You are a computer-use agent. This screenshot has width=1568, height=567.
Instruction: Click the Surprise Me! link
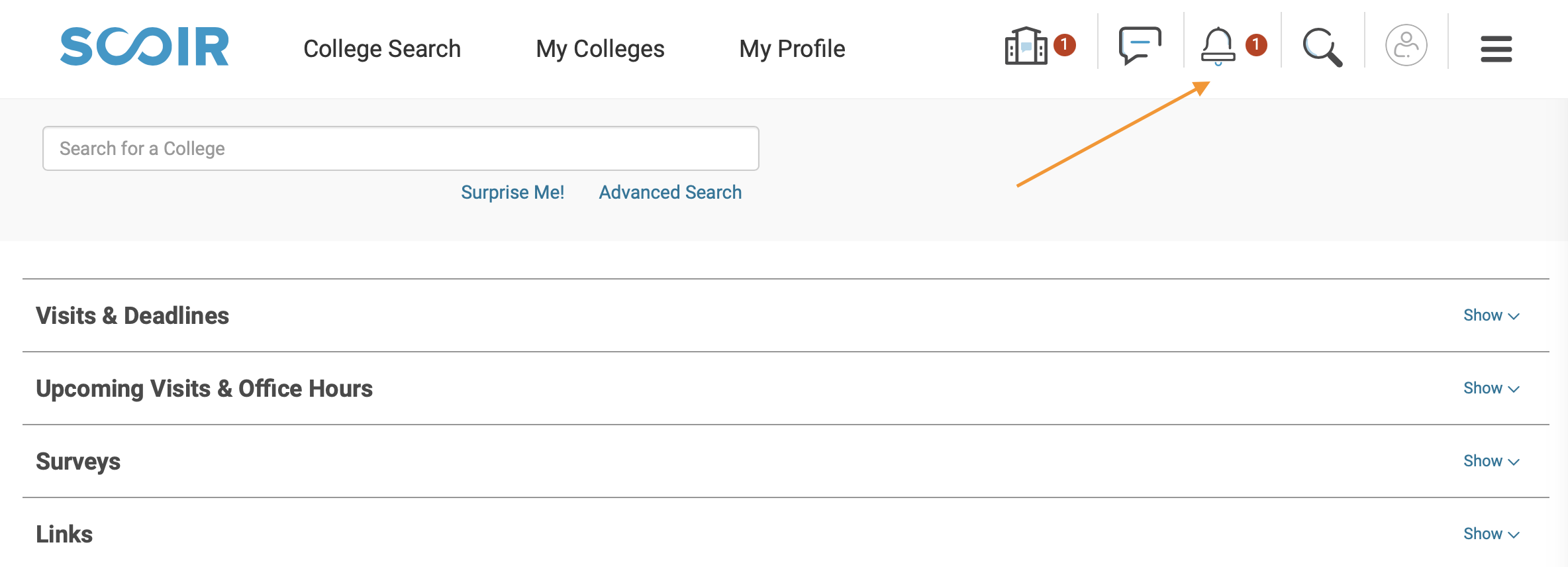click(x=513, y=192)
